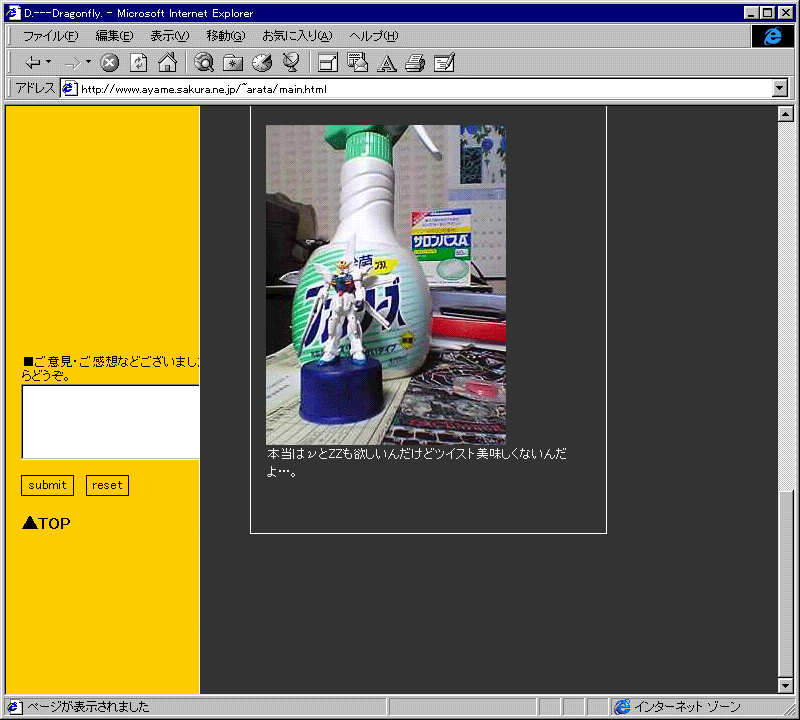The height and width of the screenshot is (720, 800).
Task: Click the vertical scrollbar up arrow
Action: pos(786,114)
